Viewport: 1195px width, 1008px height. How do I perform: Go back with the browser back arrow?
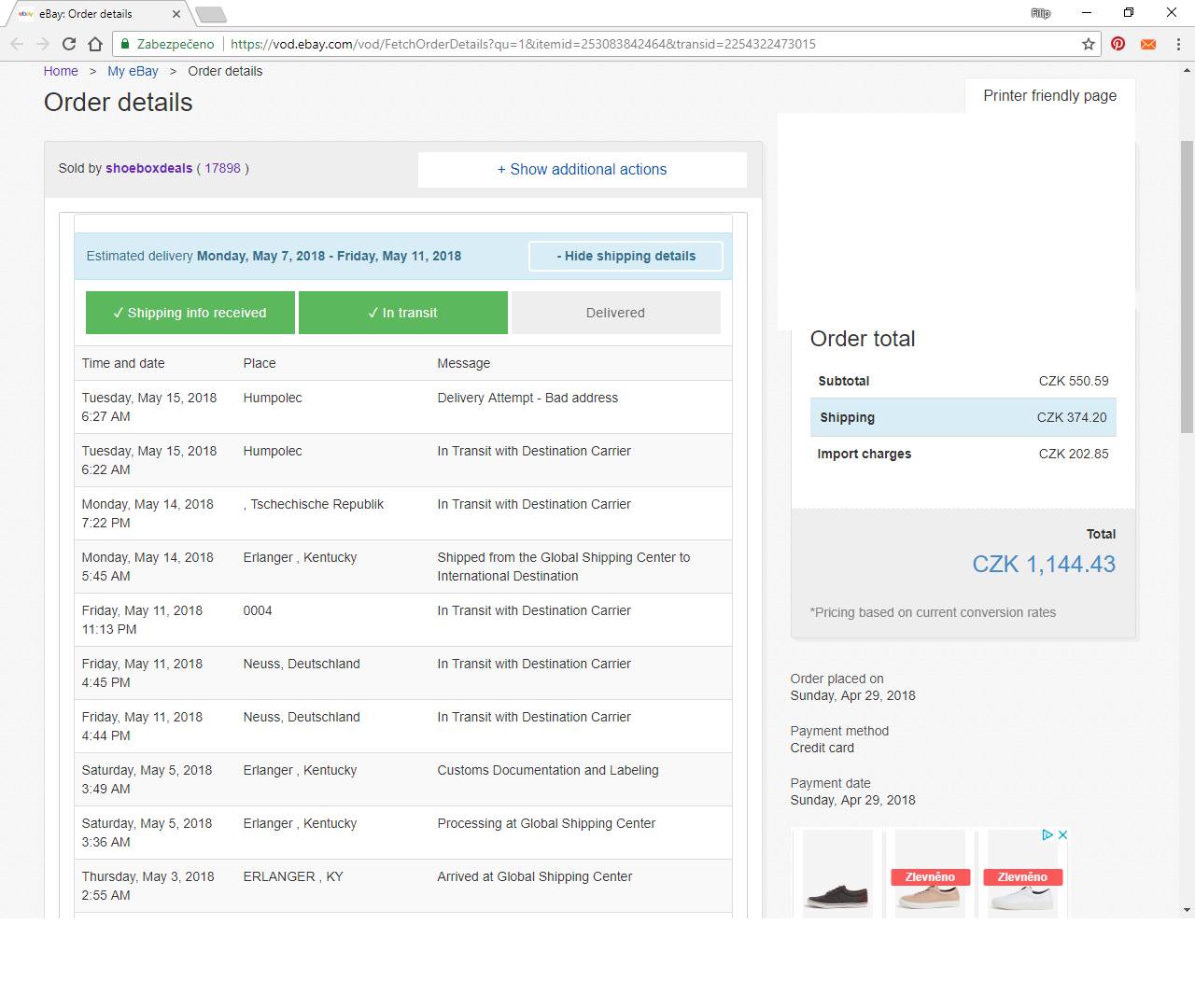(17, 44)
